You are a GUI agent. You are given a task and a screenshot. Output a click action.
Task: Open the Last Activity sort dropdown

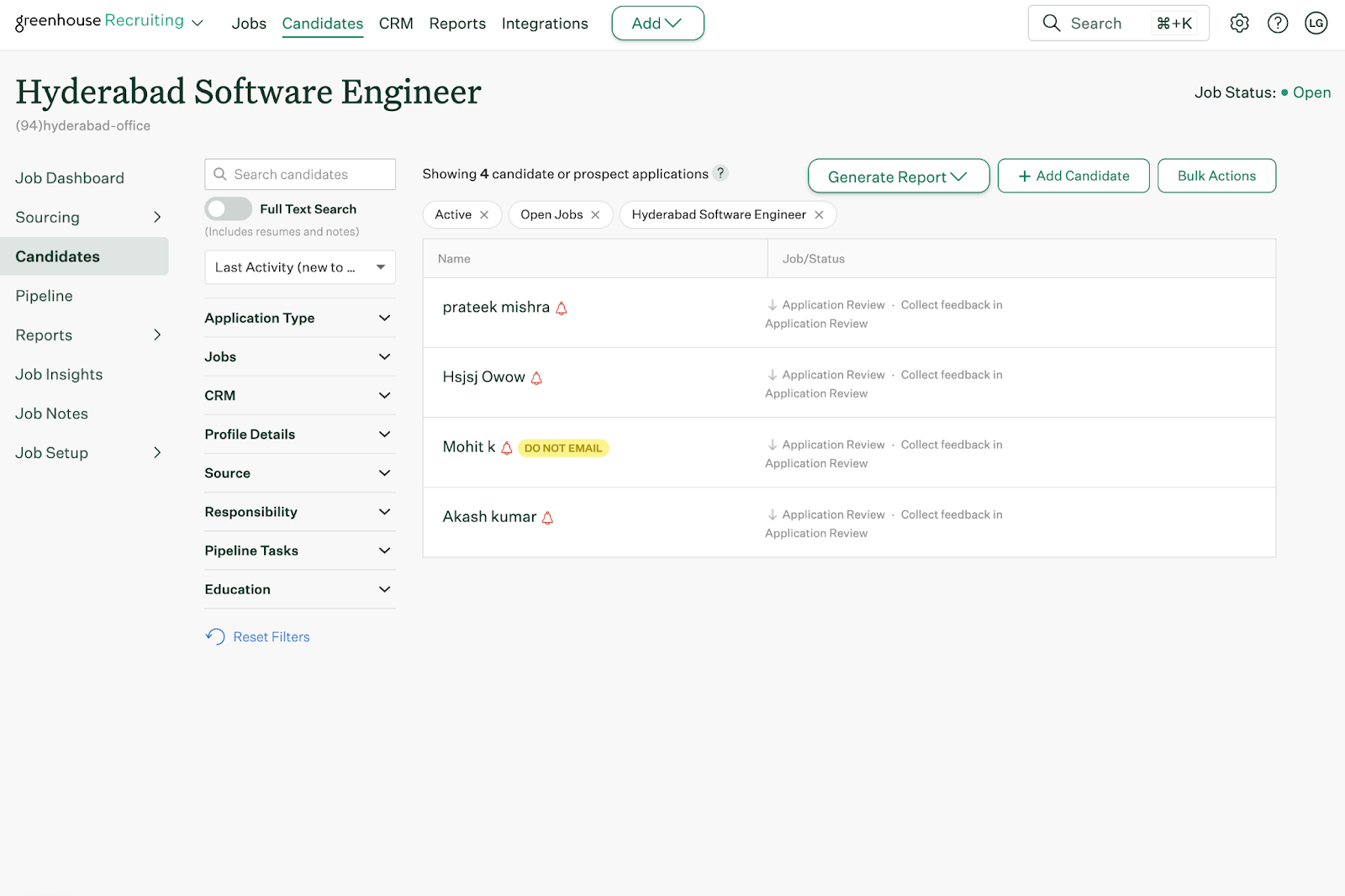click(299, 267)
